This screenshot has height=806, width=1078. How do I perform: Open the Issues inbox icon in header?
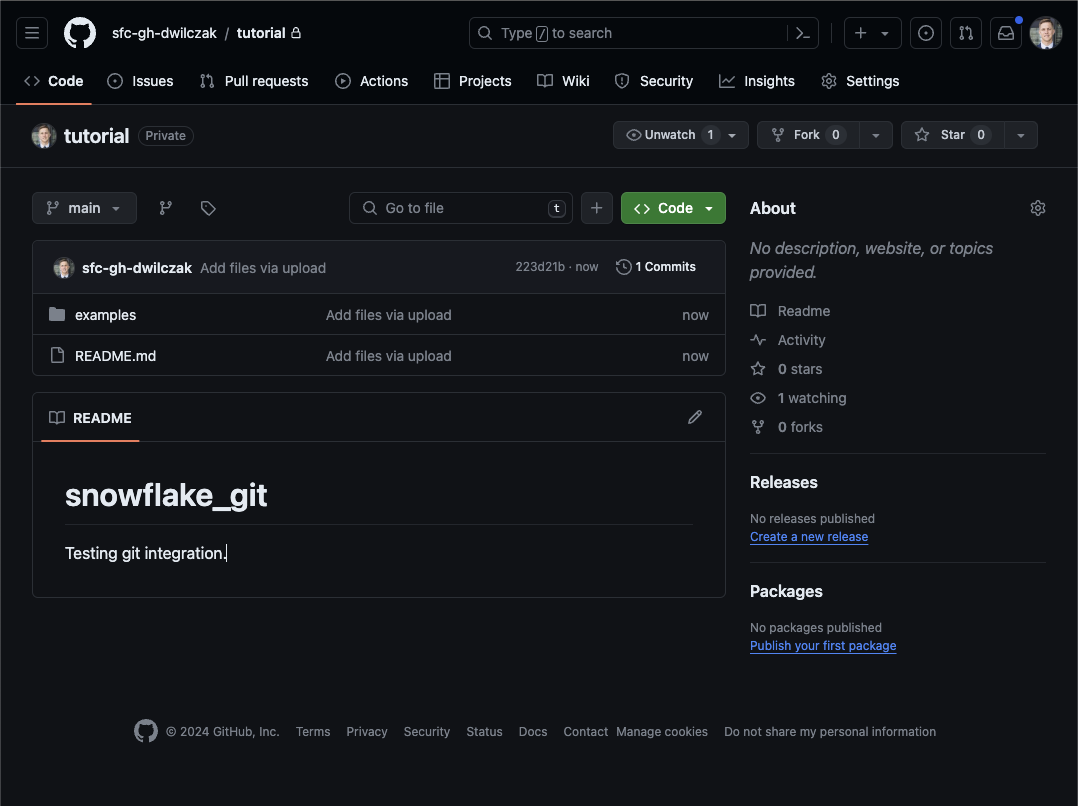coord(925,33)
